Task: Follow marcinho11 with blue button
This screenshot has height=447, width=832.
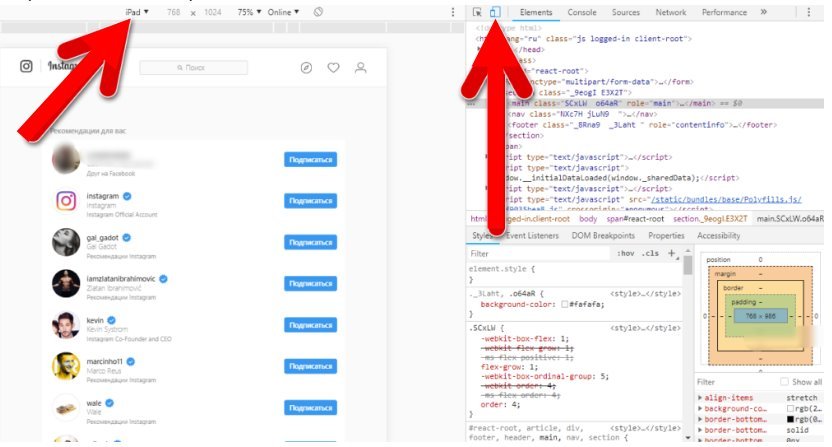Action: [310, 366]
